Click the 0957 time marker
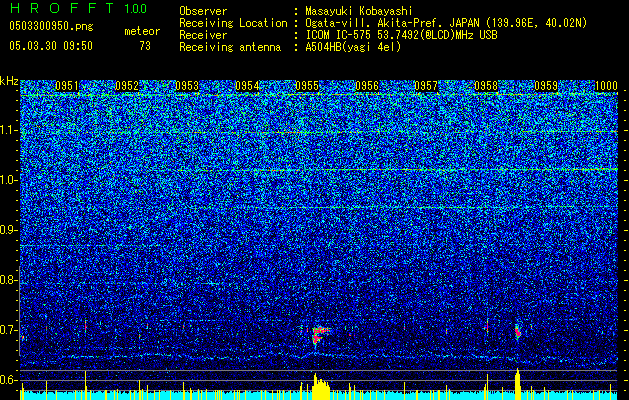The height and width of the screenshot is (400, 629). click(x=426, y=86)
